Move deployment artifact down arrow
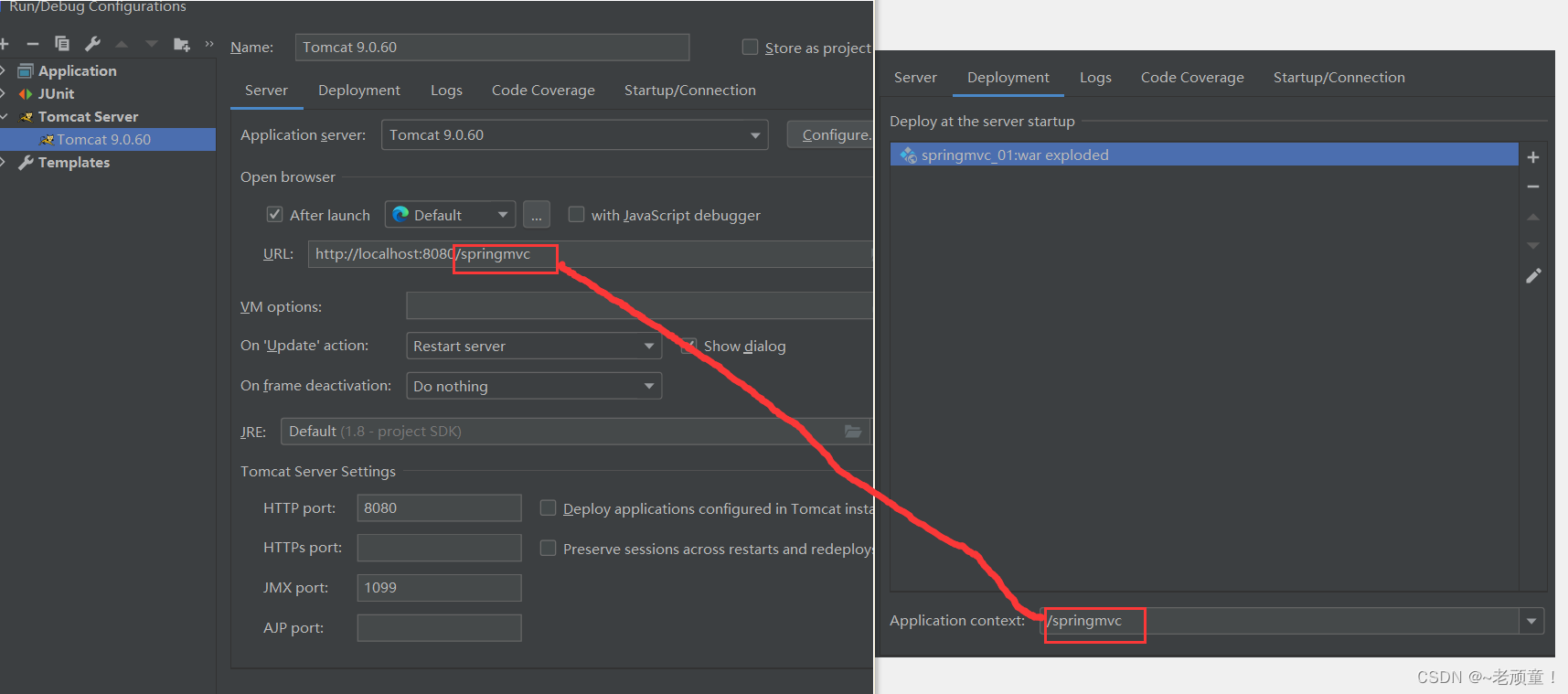 [x=1533, y=245]
